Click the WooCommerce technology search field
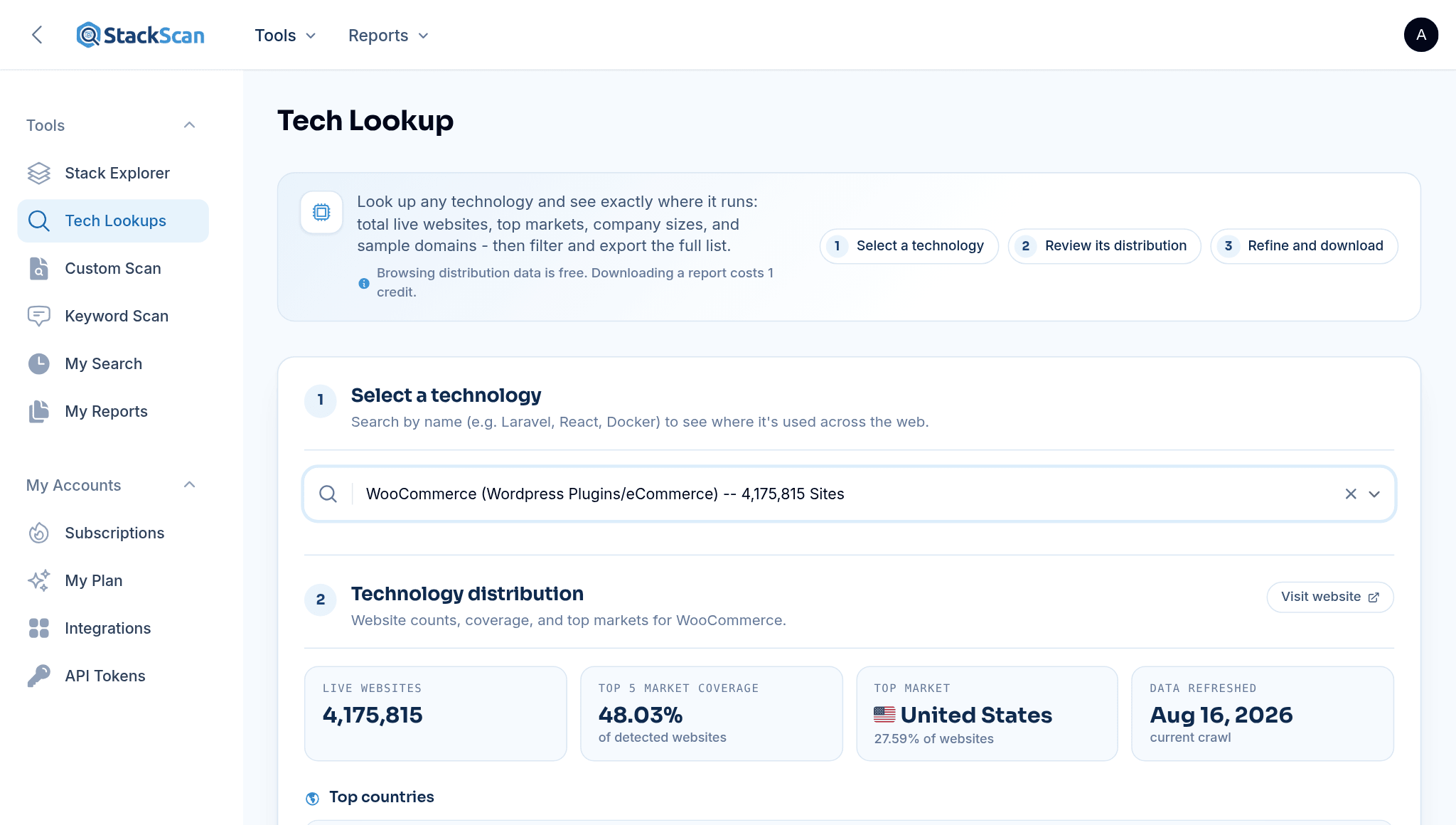This screenshot has width=1456, height=825. 849,494
